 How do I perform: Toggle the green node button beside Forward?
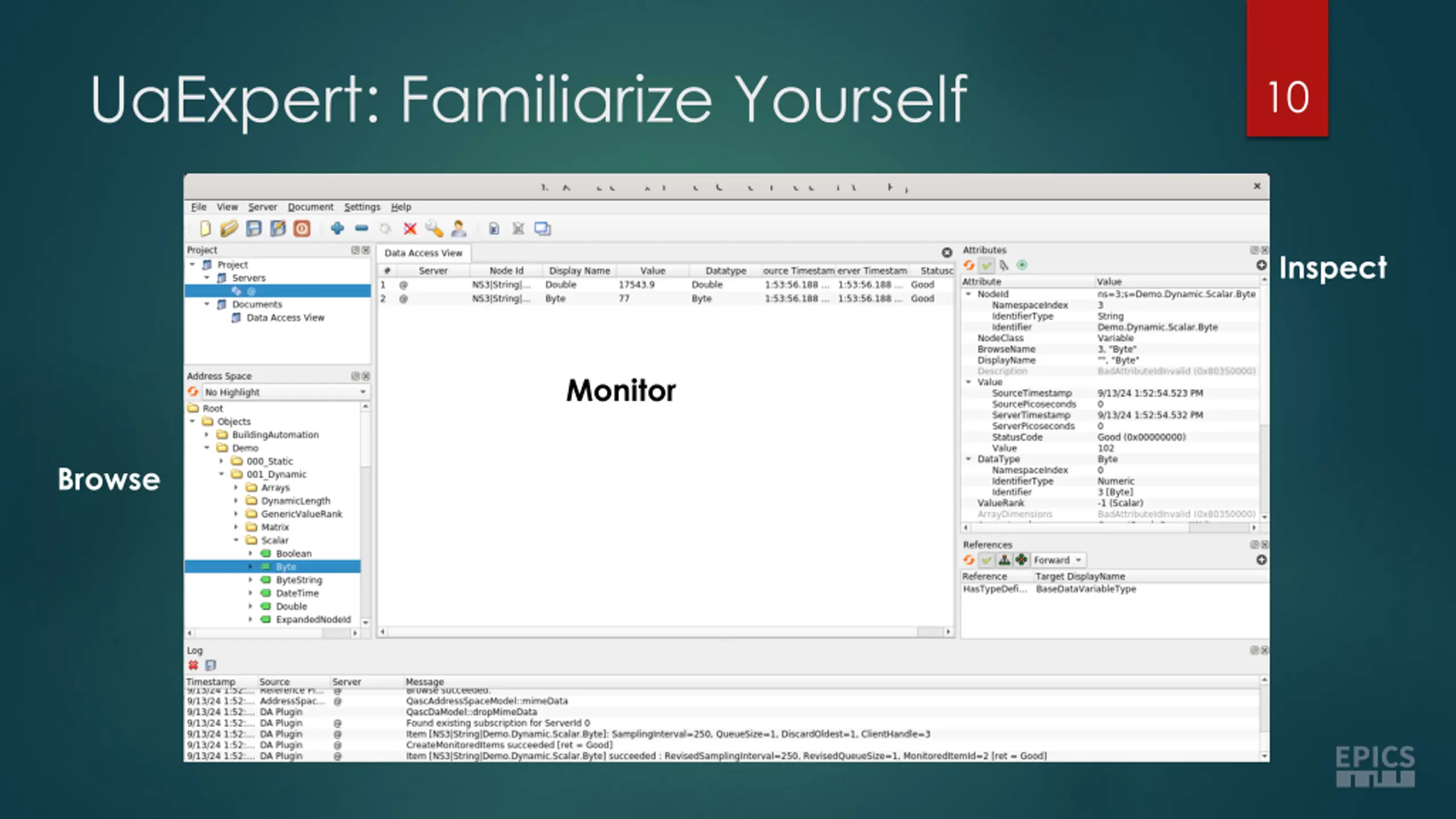pos(1021,560)
